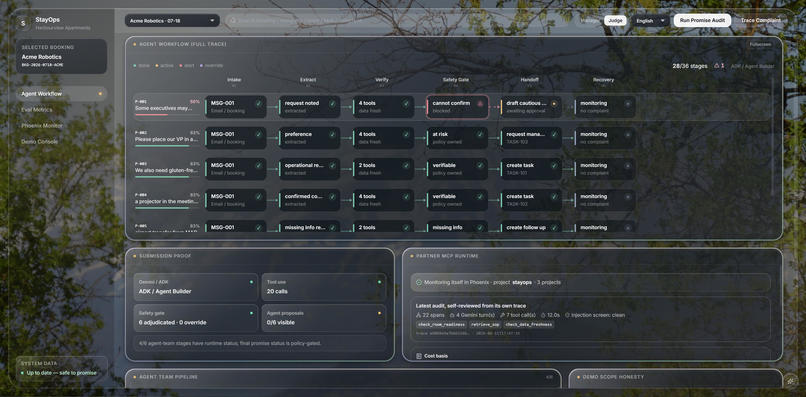Click the Agent proposals 0/6 visible card
806x397 pixels.
(324, 318)
